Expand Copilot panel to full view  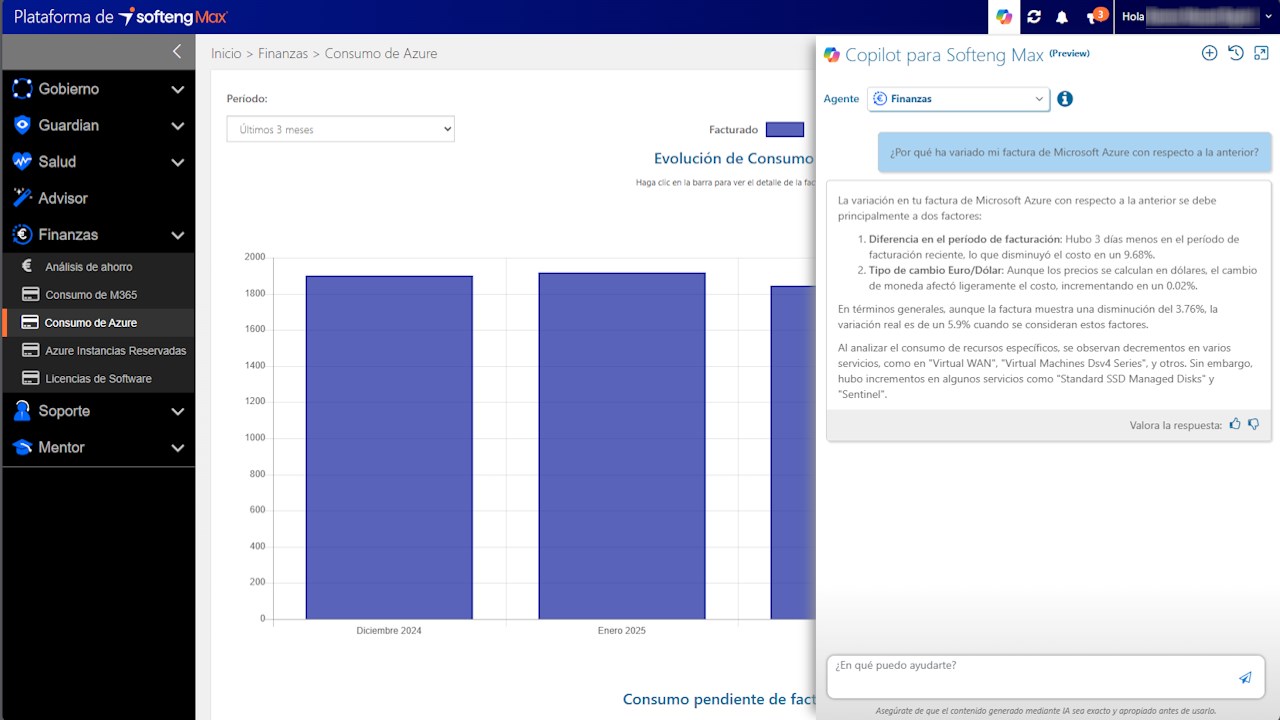1261,53
